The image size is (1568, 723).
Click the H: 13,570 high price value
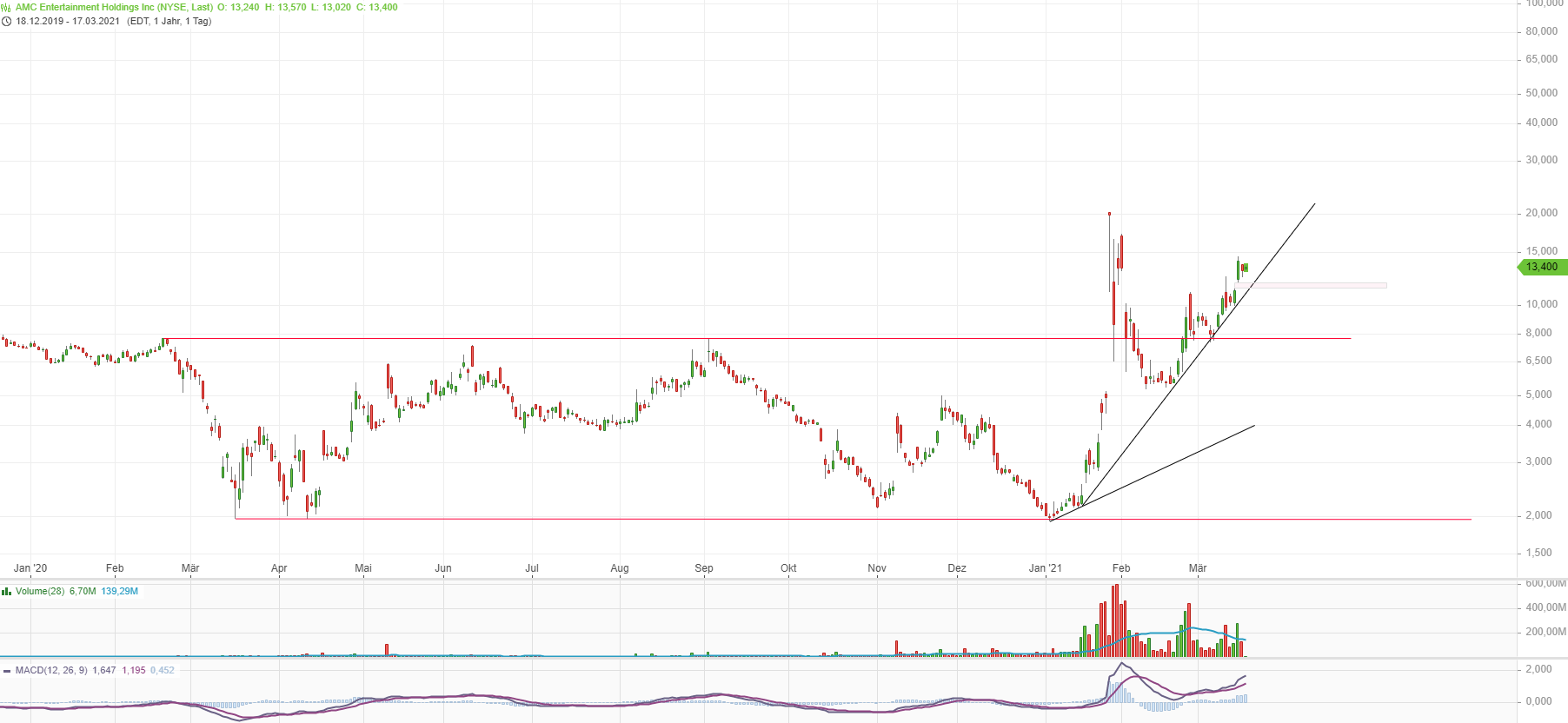285,7
